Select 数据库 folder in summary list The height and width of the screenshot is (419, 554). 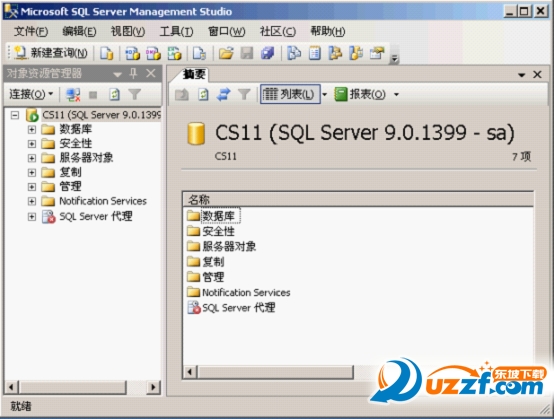coord(218,216)
